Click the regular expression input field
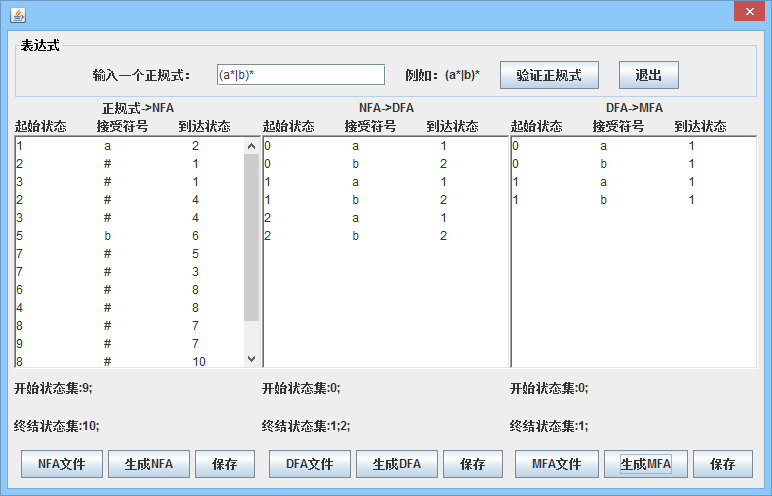This screenshot has width=772, height=496. coord(301,75)
